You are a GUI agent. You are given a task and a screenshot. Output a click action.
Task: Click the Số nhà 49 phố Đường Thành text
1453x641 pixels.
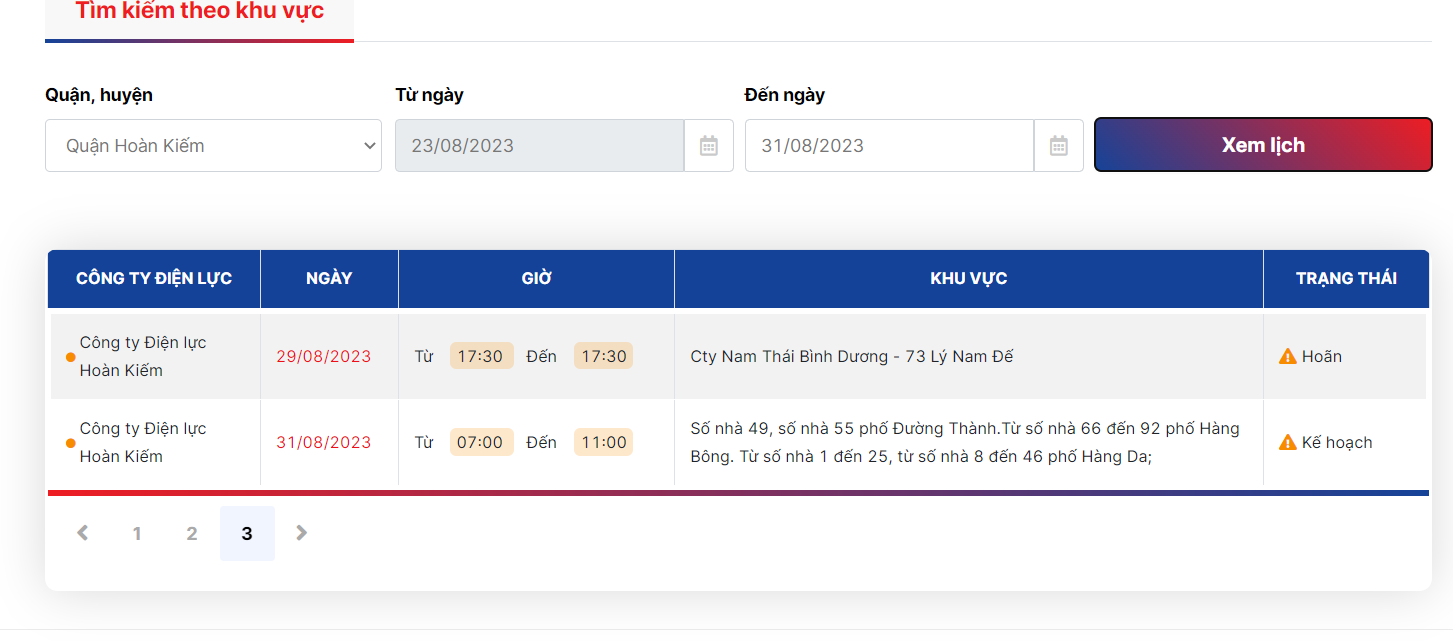965,443
